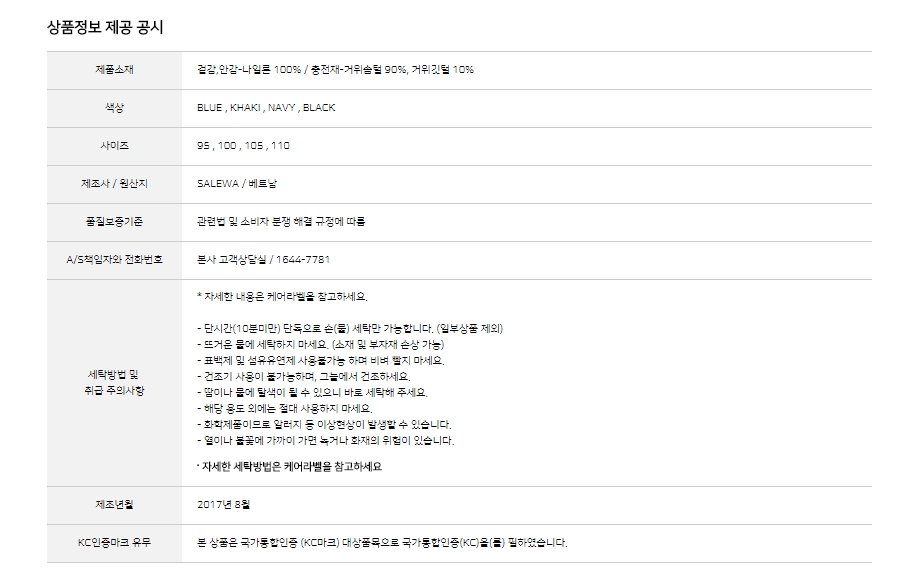Select the 사이즈 row label
This screenshot has width=920, height=570.
click(x=115, y=146)
